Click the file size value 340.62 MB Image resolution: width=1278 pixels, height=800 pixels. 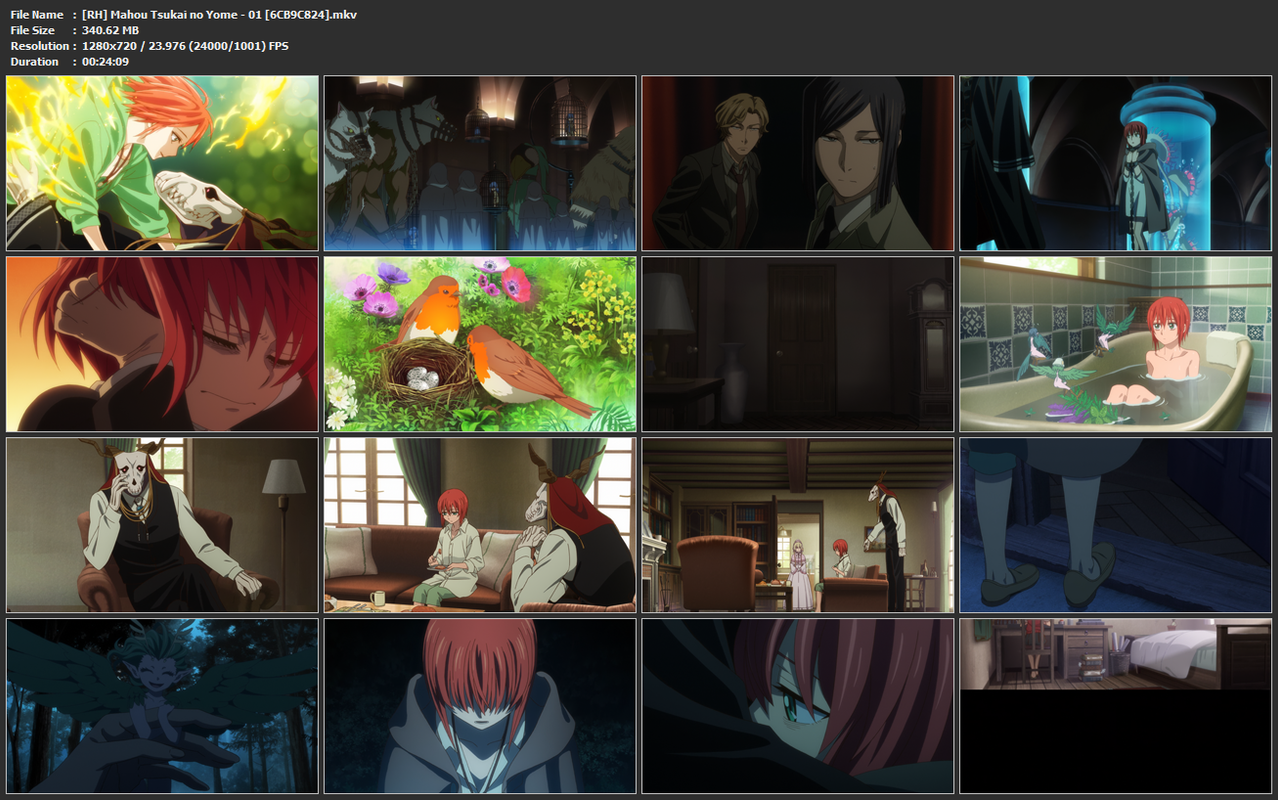point(110,31)
